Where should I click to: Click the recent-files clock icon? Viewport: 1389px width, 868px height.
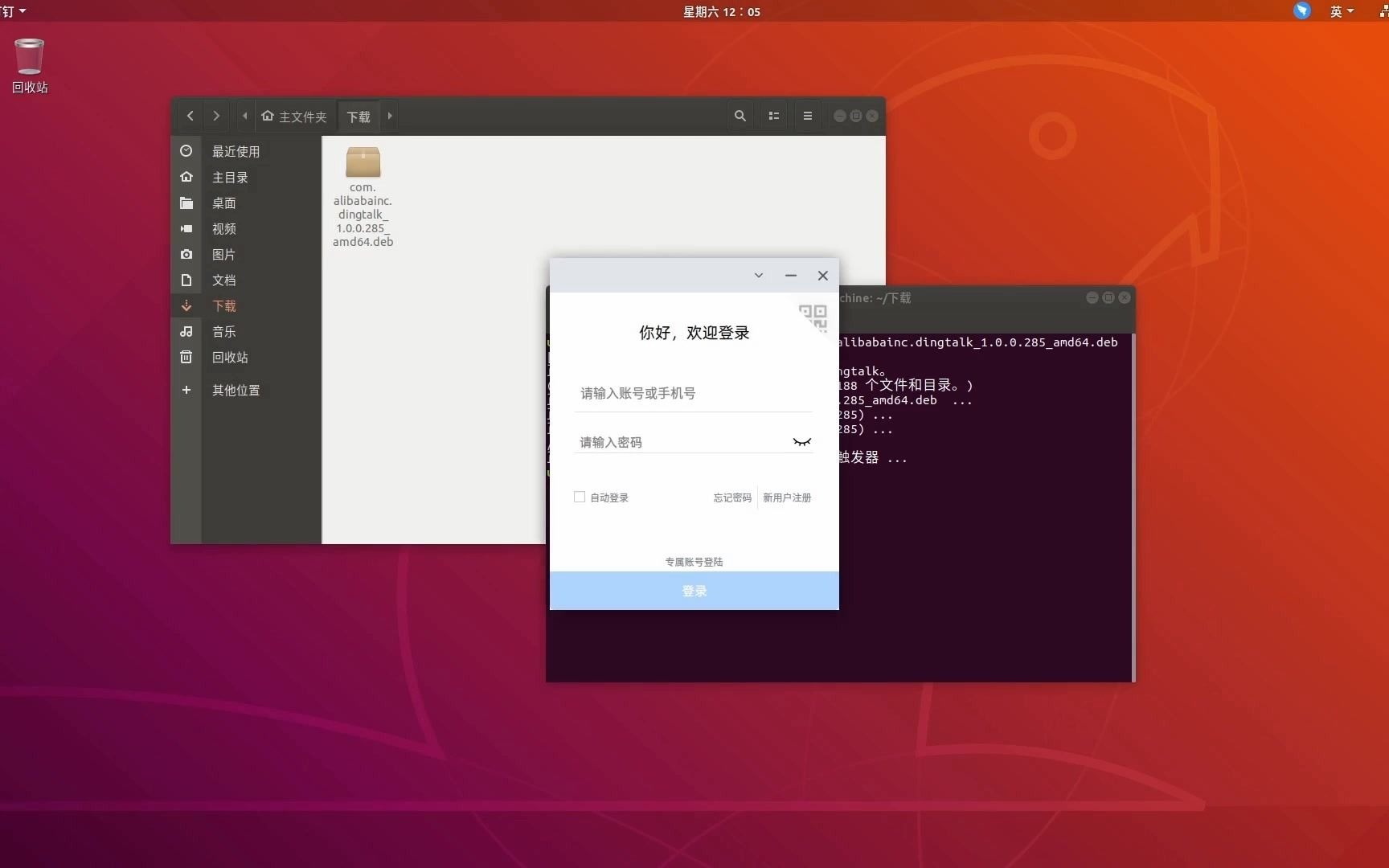pos(186,151)
